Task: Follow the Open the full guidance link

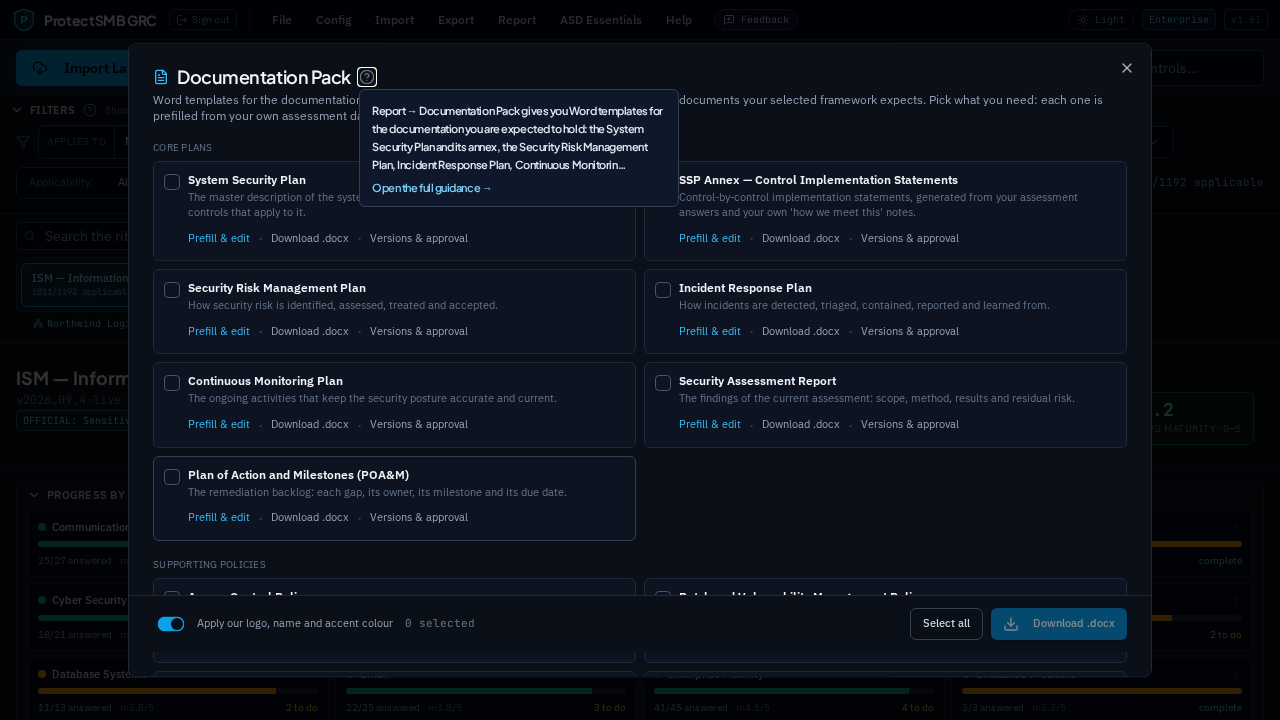Action: tap(432, 188)
